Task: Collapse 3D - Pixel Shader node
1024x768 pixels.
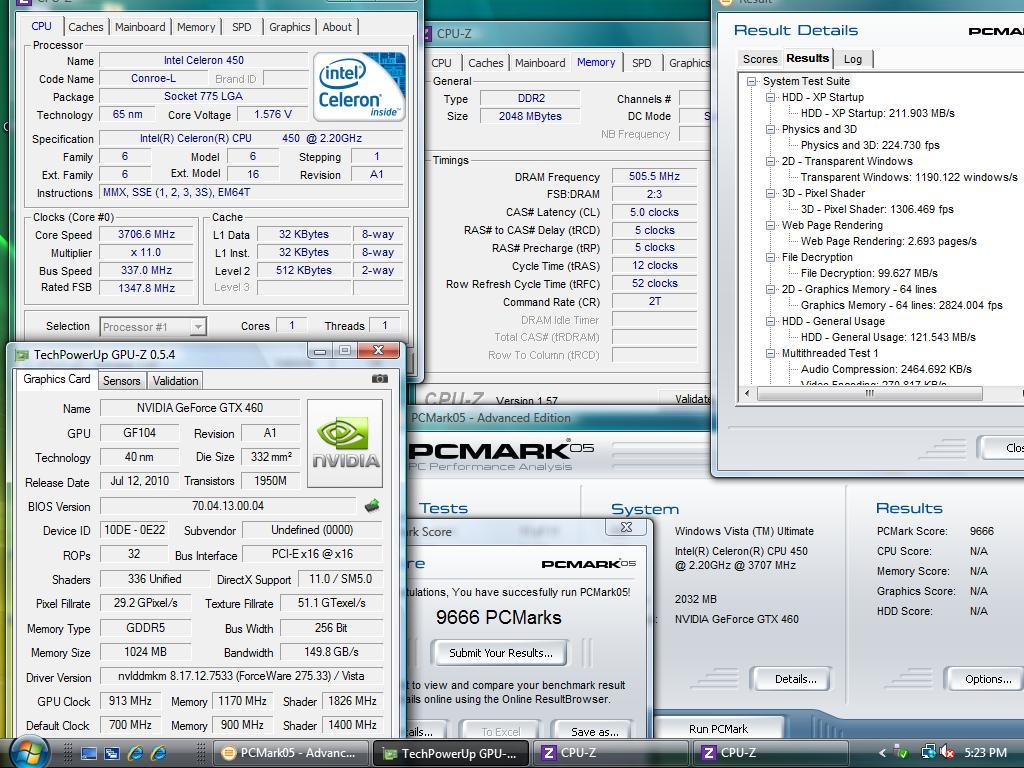Action: (771, 193)
